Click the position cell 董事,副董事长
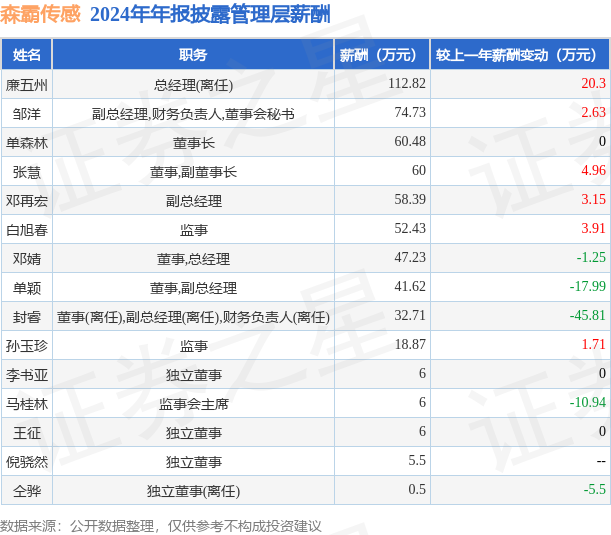The image size is (611, 535). [x=193, y=172]
